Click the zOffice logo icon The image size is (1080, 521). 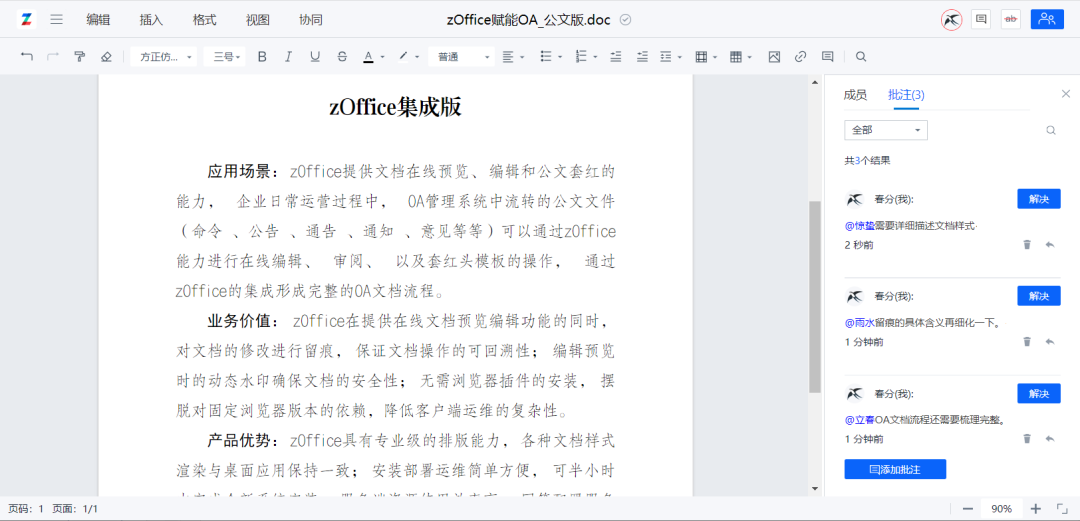26,19
